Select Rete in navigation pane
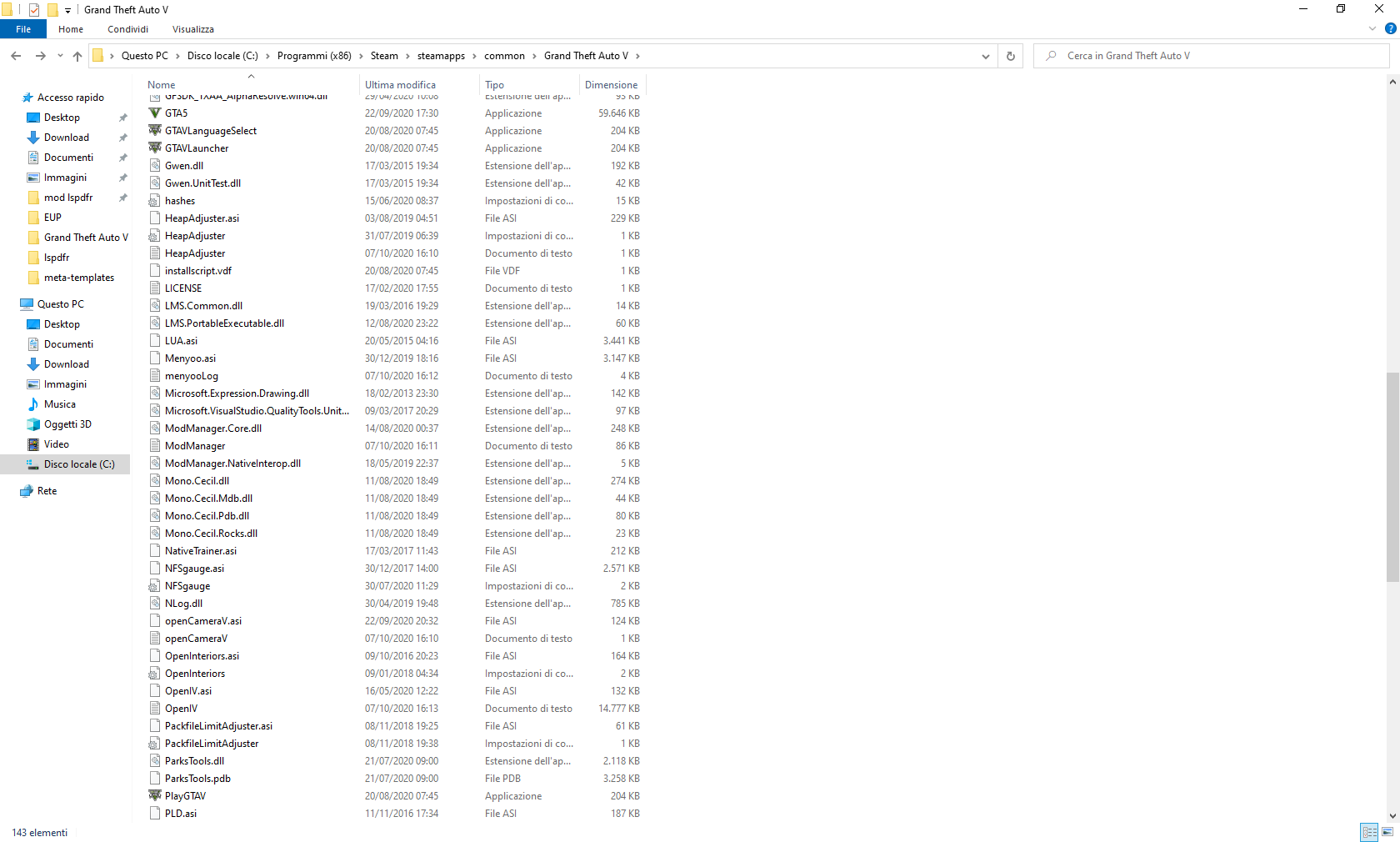 click(x=47, y=491)
